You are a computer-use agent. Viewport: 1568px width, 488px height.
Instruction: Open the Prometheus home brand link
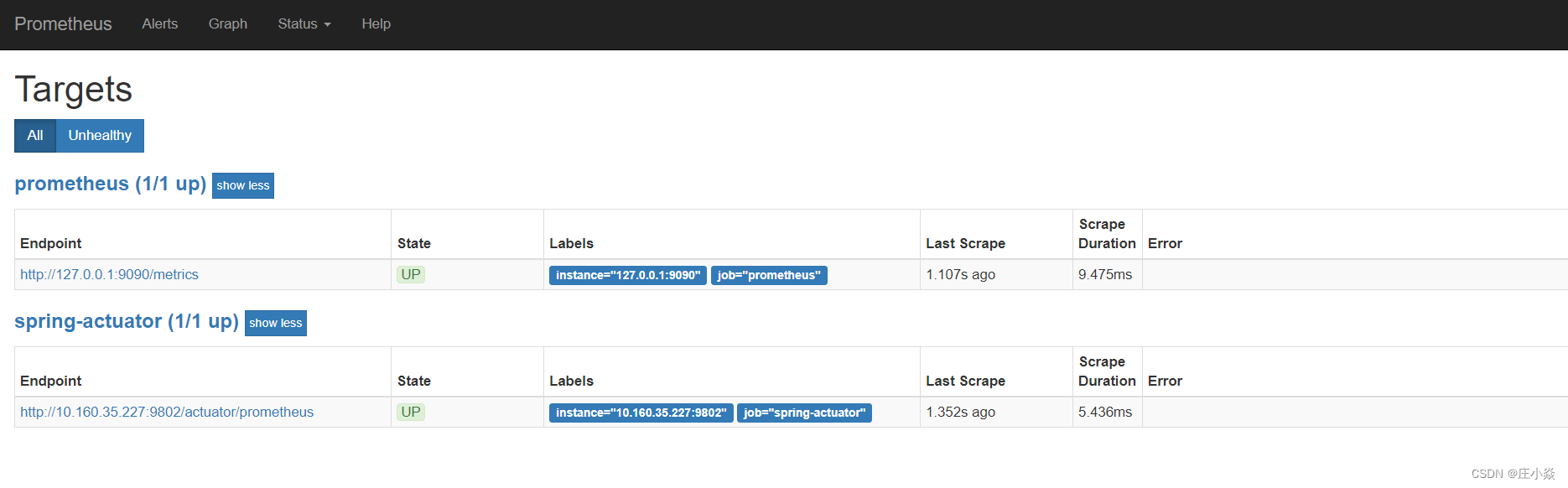point(63,23)
